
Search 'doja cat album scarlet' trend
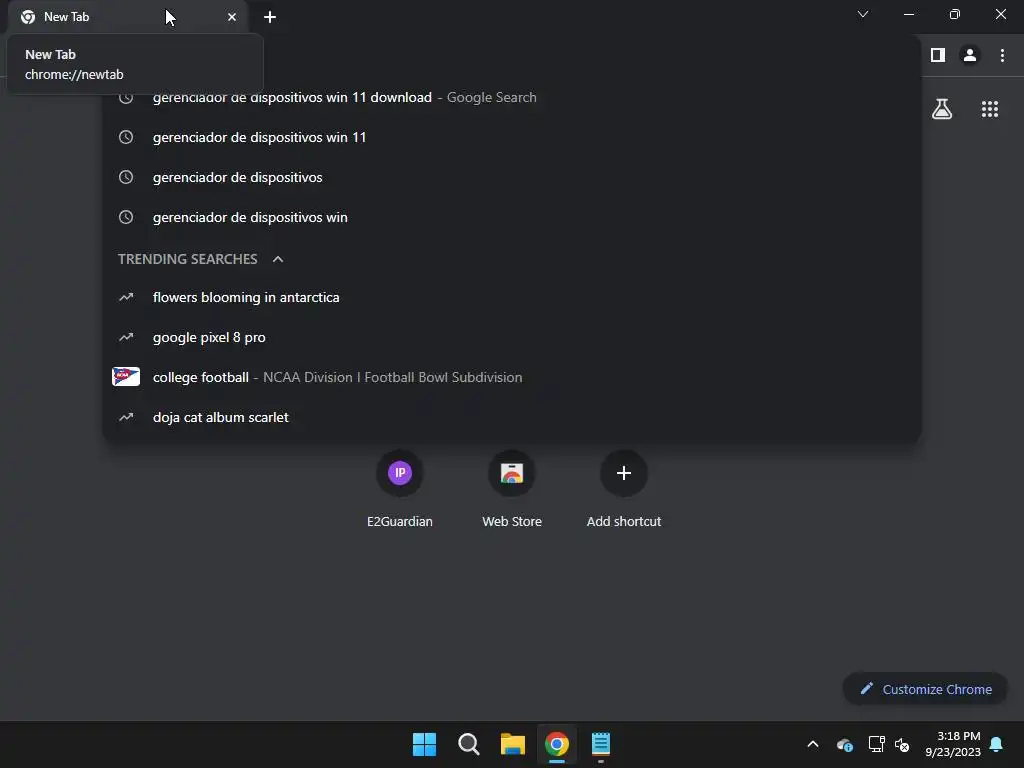click(x=512, y=417)
